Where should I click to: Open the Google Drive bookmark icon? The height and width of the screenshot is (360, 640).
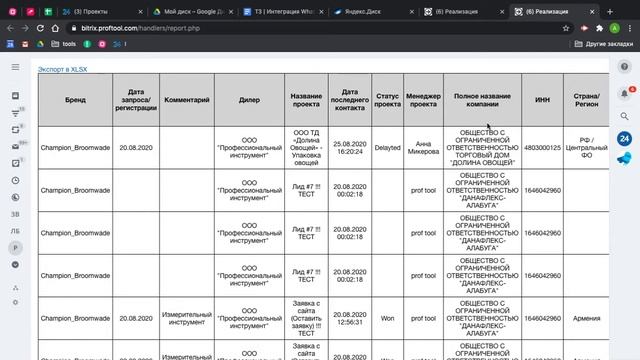pyautogui.click(x=40, y=44)
